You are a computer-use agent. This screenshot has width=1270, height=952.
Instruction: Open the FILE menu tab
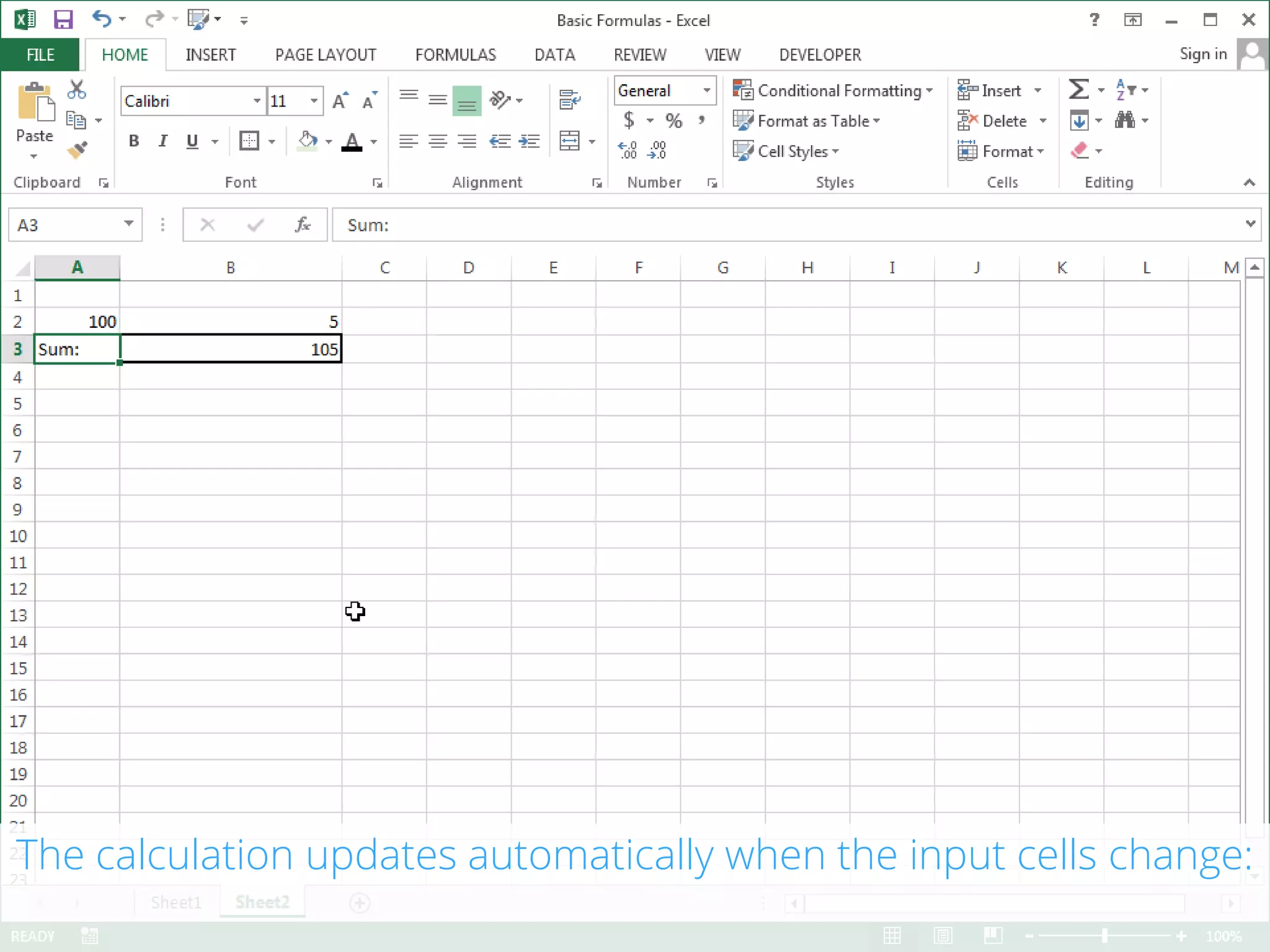click(x=40, y=55)
